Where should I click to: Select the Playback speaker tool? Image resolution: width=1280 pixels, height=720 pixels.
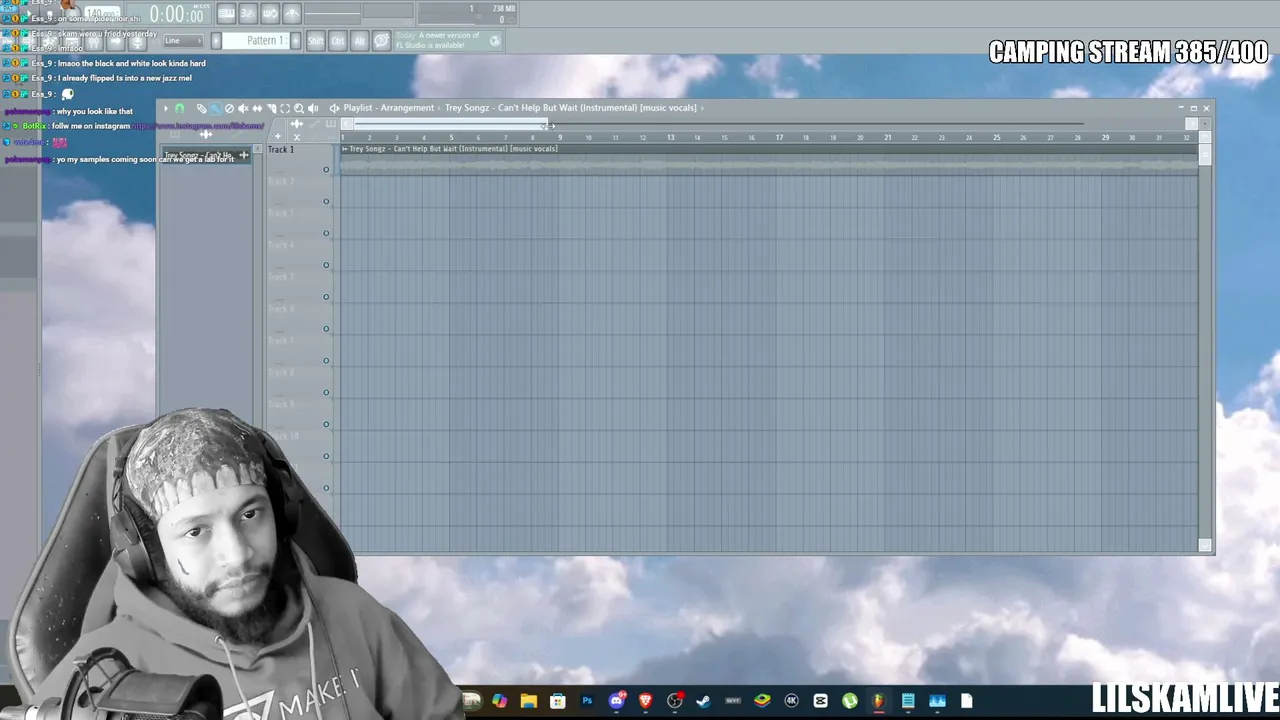pos(313,108)
